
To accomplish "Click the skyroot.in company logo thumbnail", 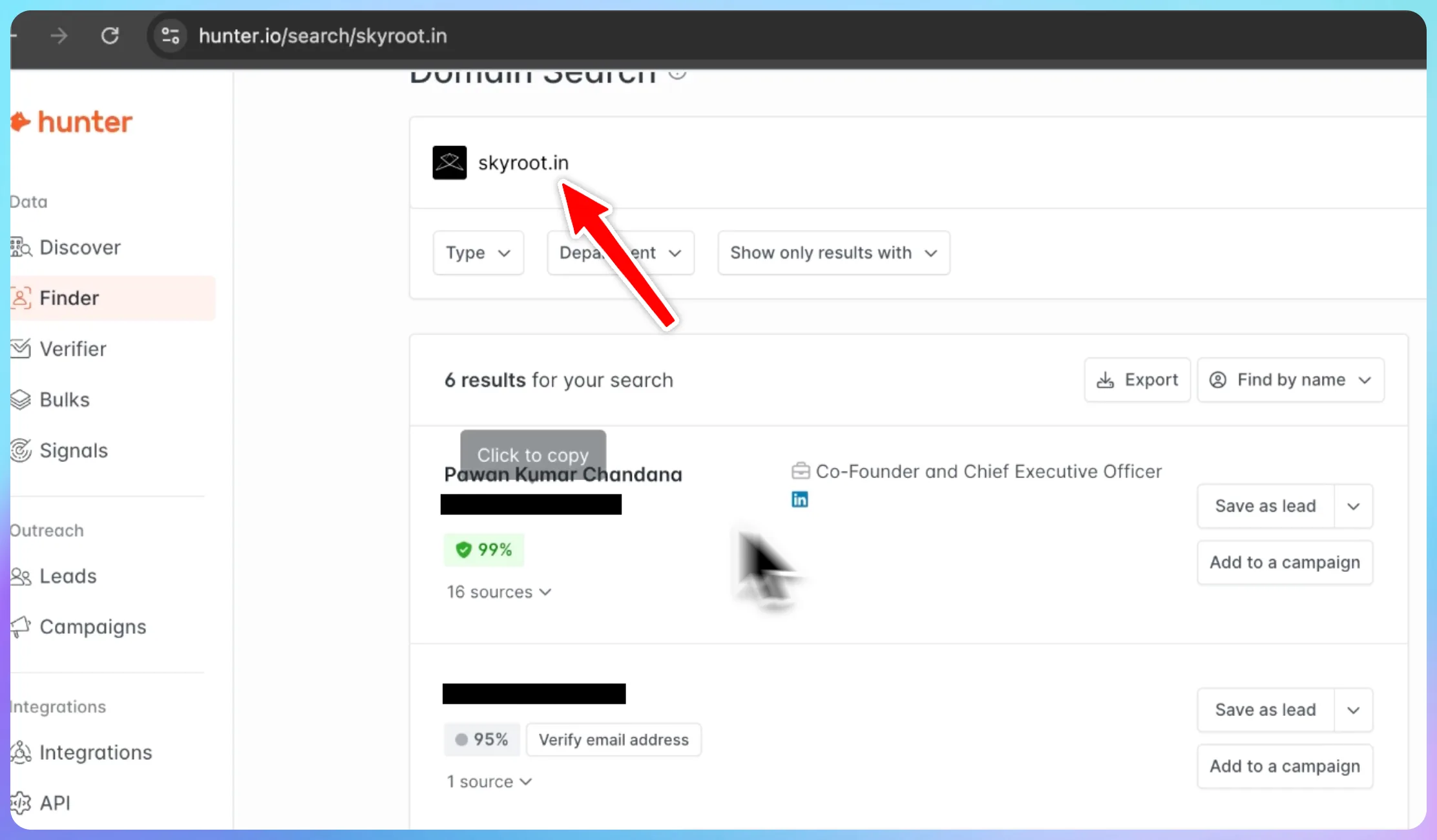I will pyautogui.click(x=450, y=163).
